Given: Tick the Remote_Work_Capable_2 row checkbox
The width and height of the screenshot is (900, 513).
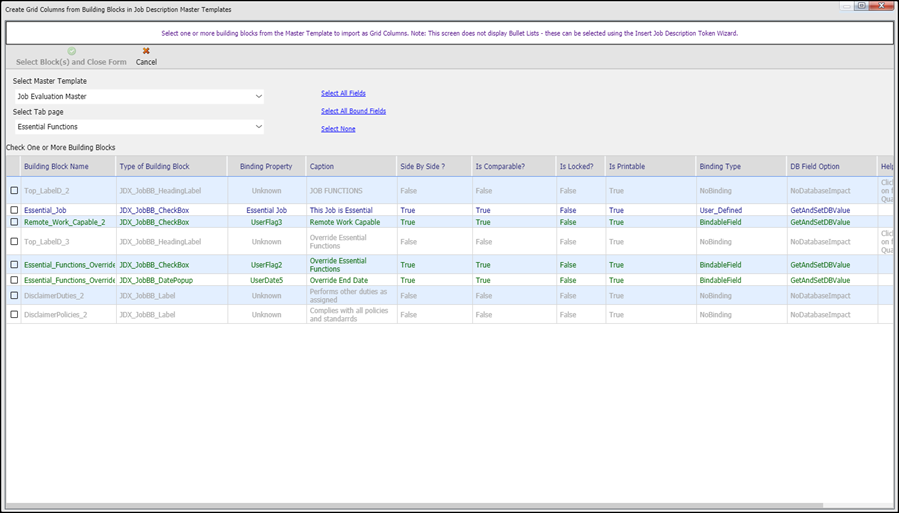Looking at the screenshot, I should tap(14, 222).
